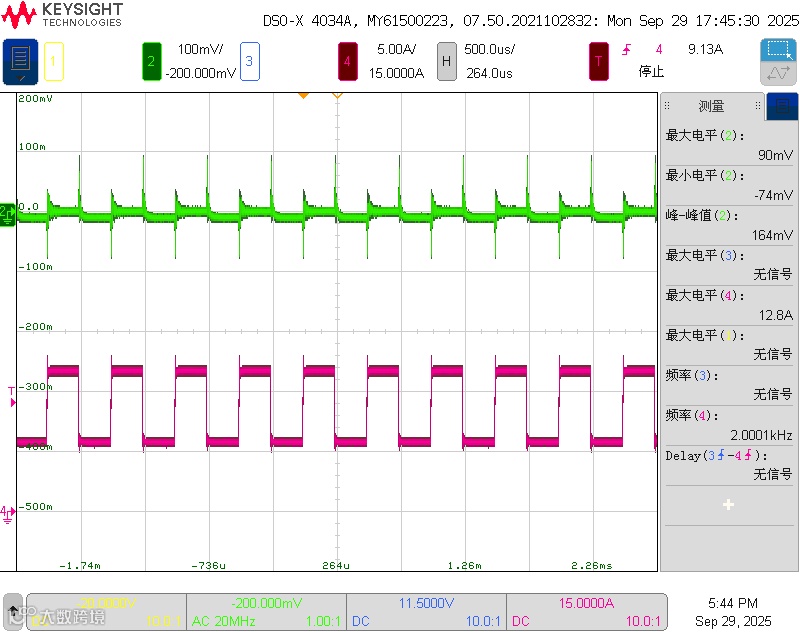
Task: Select 频率(4) measurement 2.0001kHz
Action: tap(729, 425)
